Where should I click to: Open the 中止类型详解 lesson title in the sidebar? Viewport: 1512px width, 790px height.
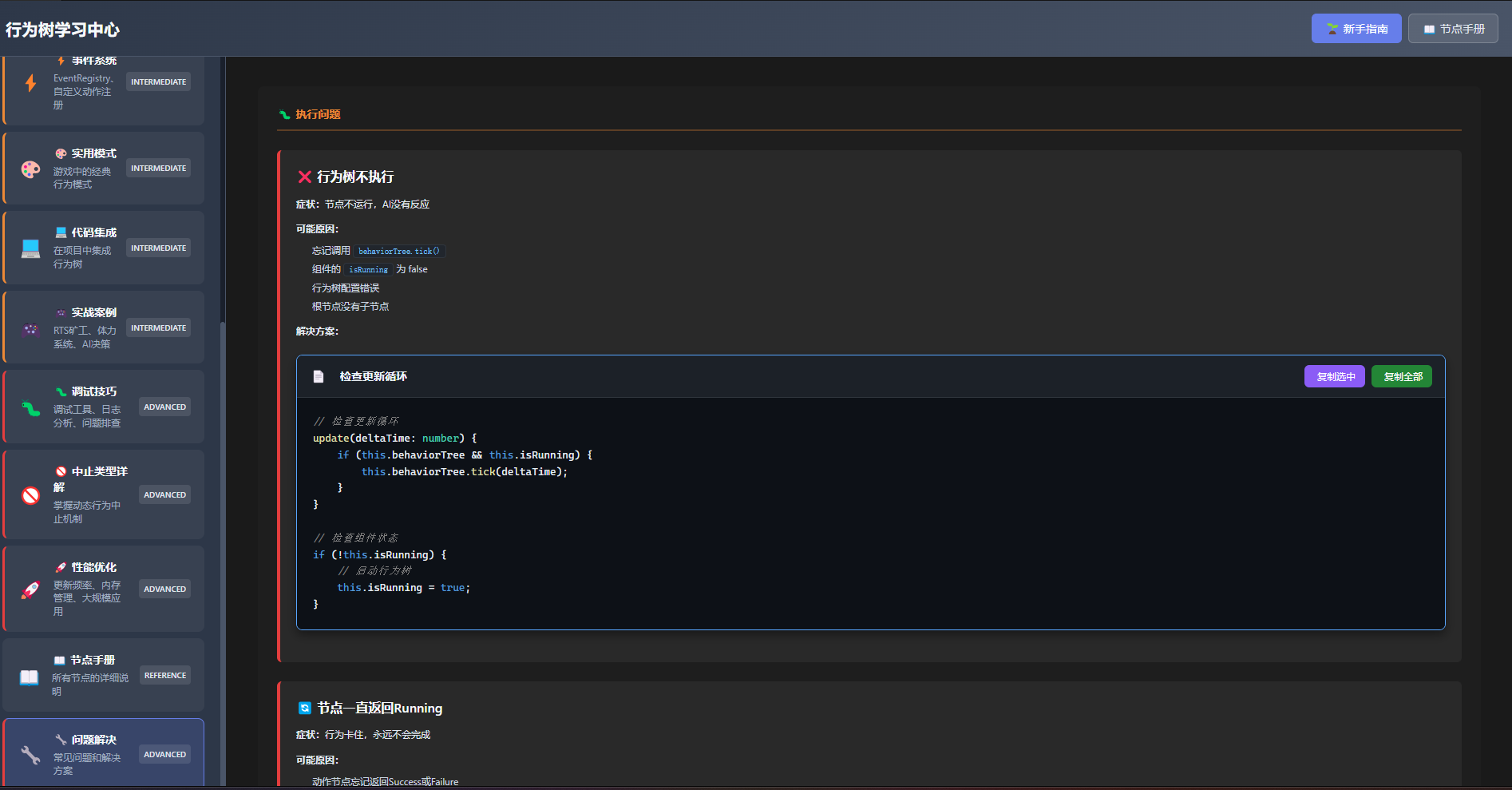coord(90,478)
